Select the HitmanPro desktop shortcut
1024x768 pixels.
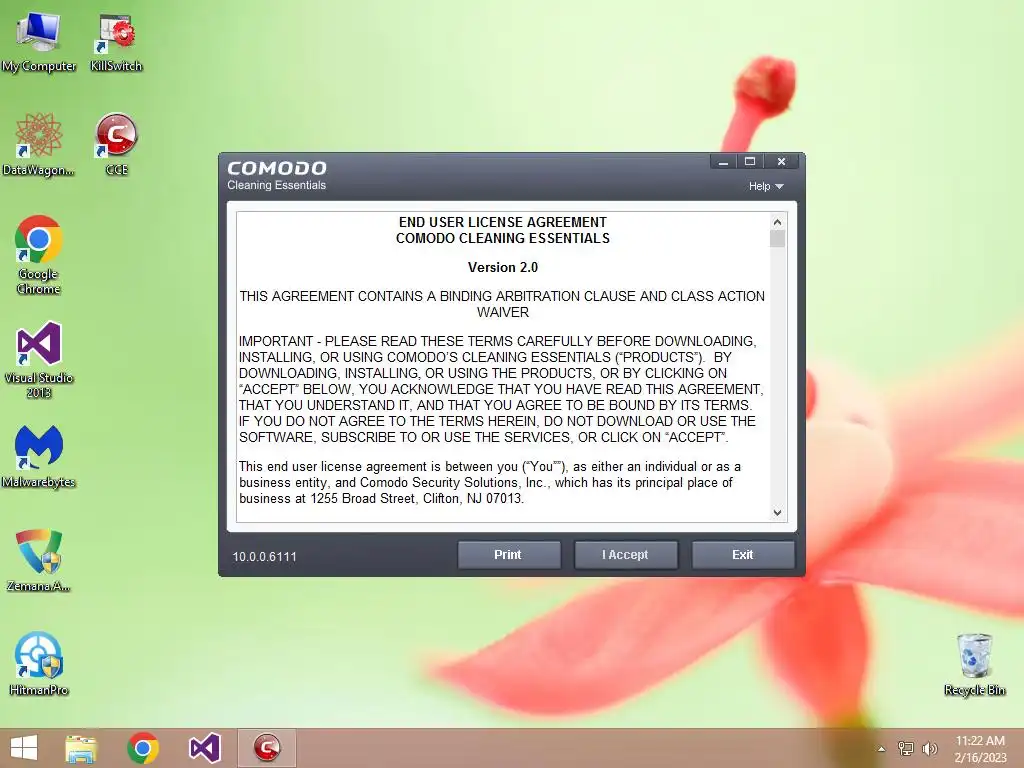[39, 664]
